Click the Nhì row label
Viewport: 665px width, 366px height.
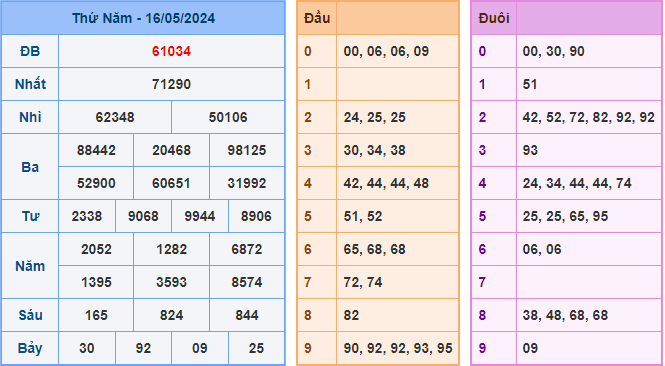click(x=30, y=117)
